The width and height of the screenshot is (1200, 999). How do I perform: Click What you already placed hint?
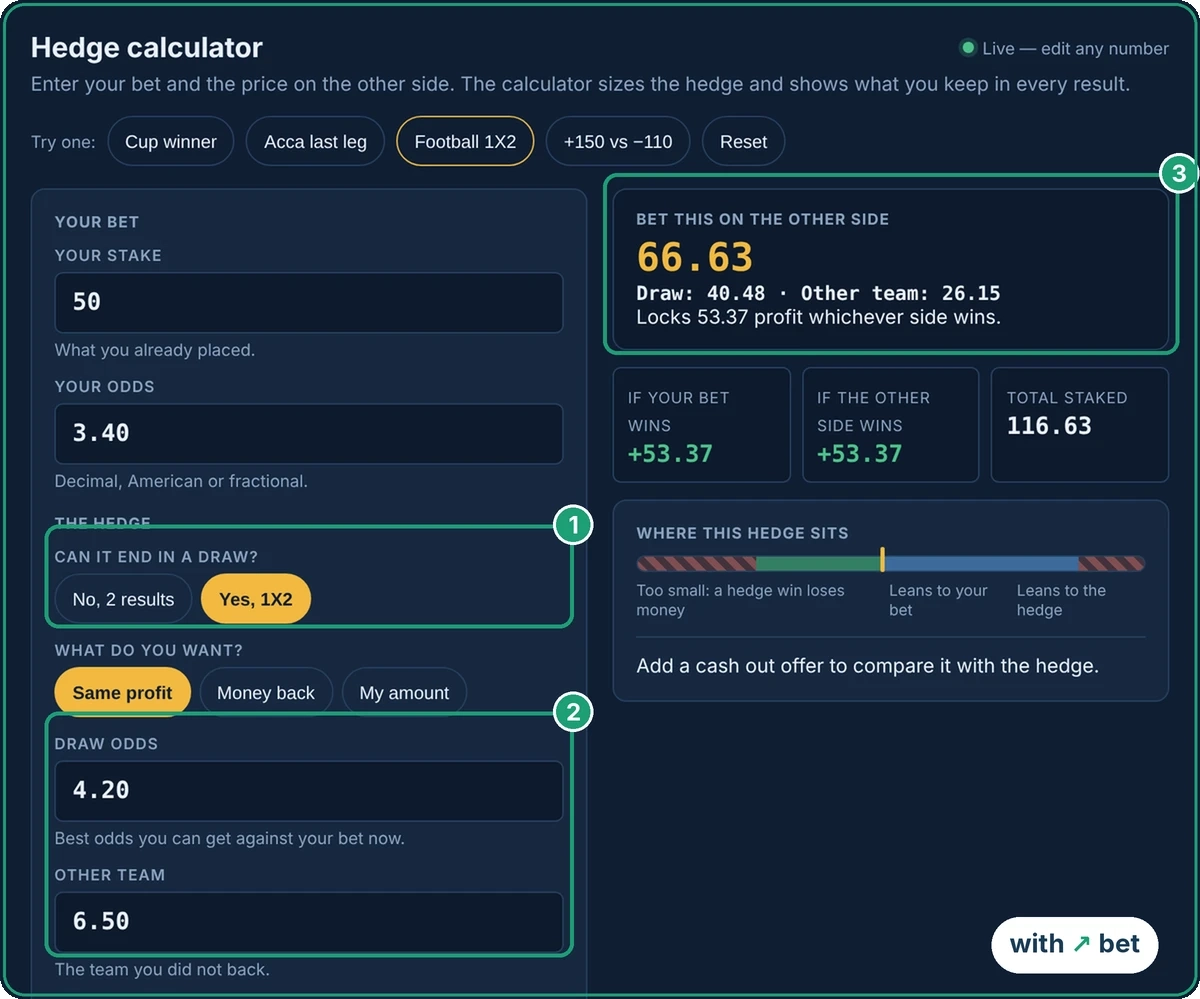[x=155, y=350]
